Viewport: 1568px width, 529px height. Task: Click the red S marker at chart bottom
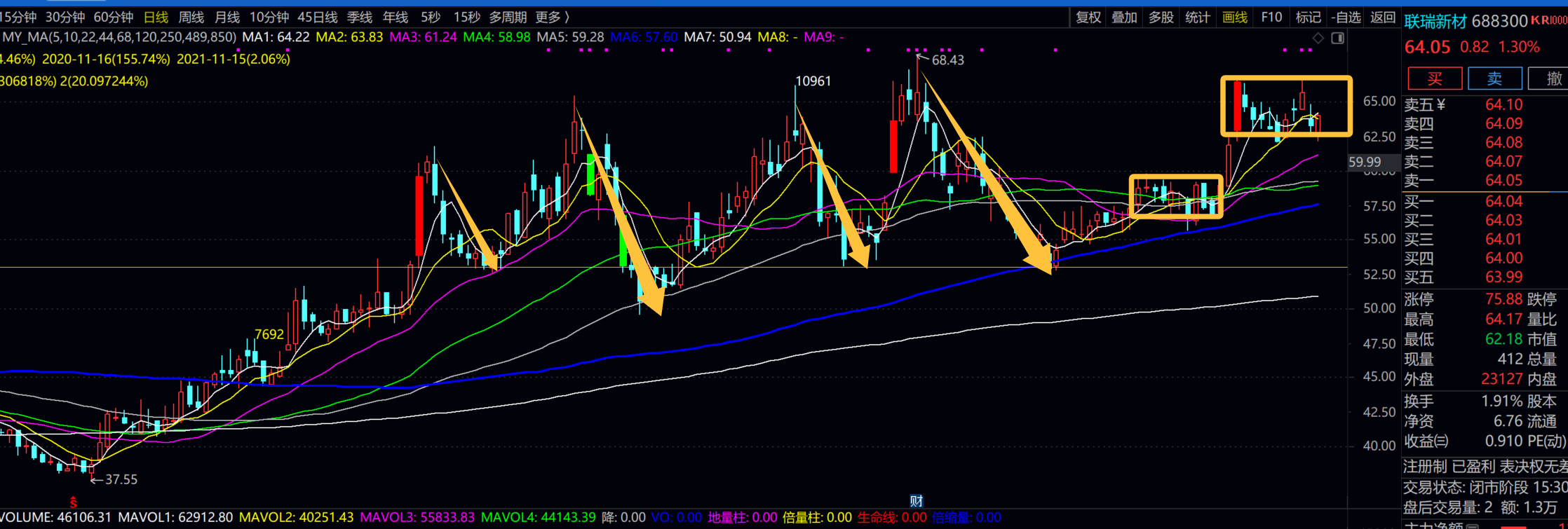(73, 502)
